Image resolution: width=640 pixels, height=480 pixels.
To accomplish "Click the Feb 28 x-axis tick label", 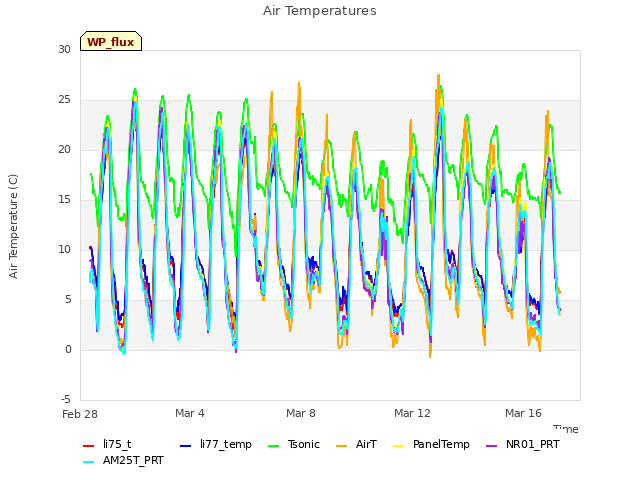I will [x=80, y=414].
